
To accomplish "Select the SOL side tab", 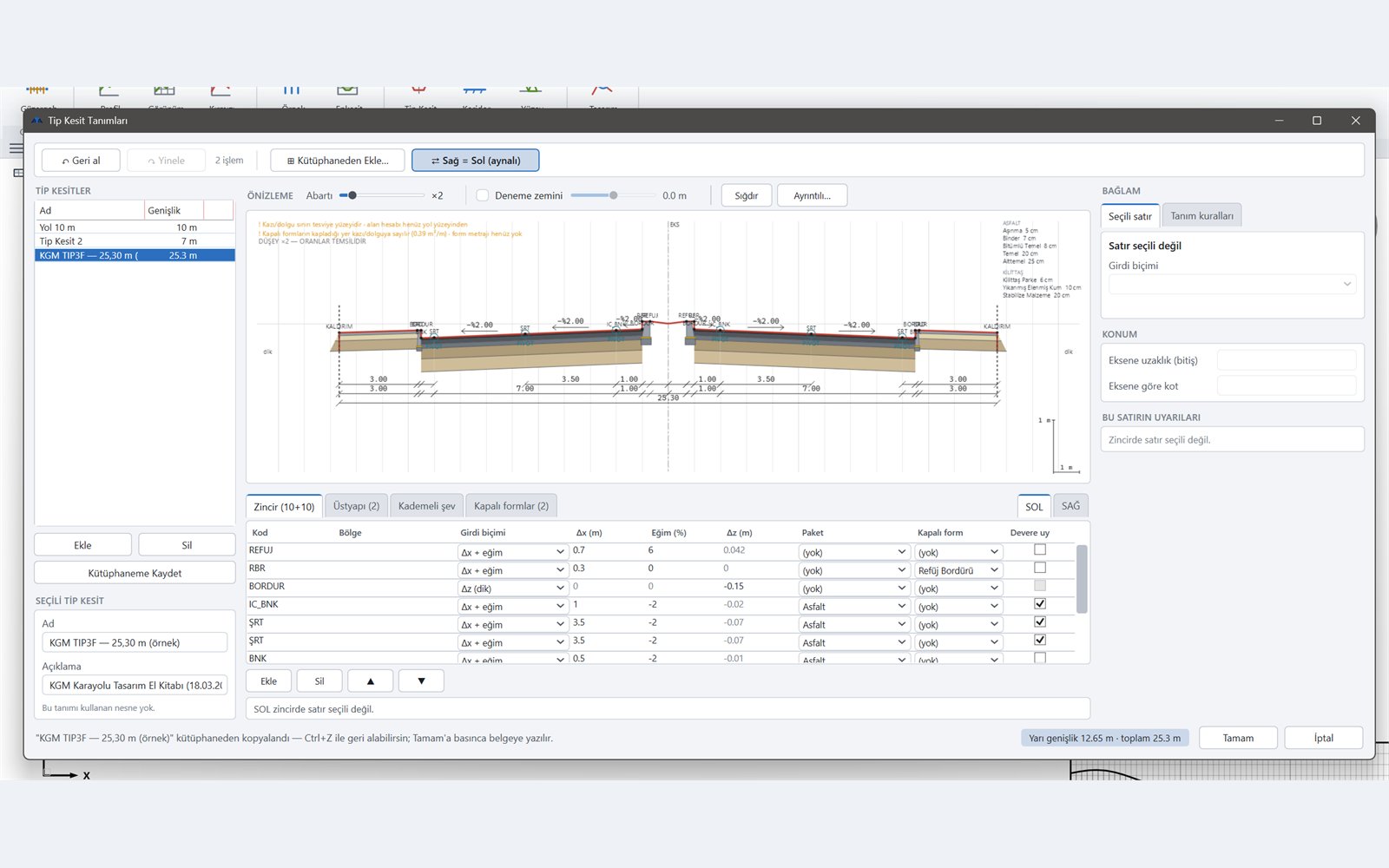I will point(1034,507).
